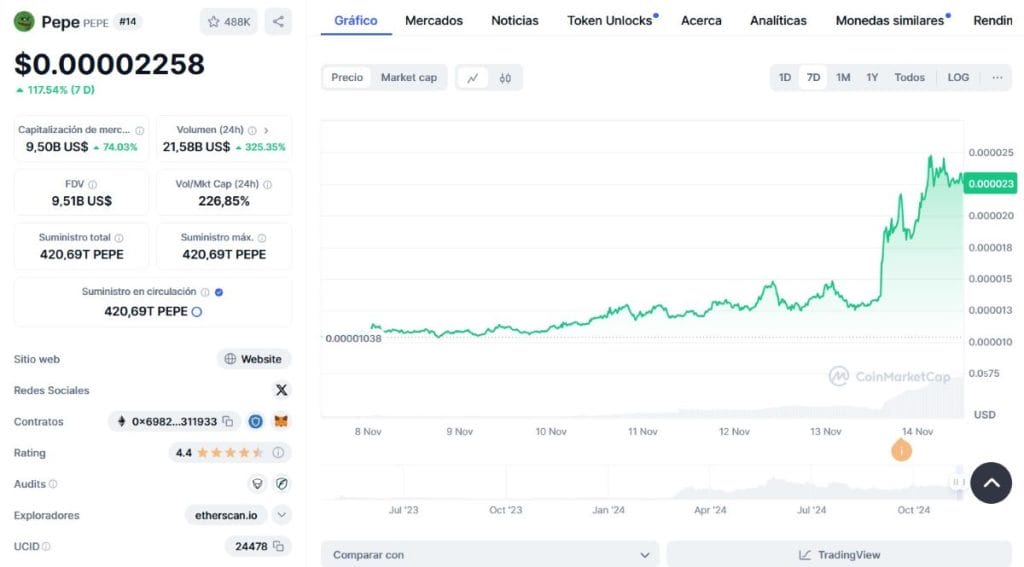Copy contract address 0x6982...311933
Viewport: 1024px width, 567px height.
click(x=227, y=421)
